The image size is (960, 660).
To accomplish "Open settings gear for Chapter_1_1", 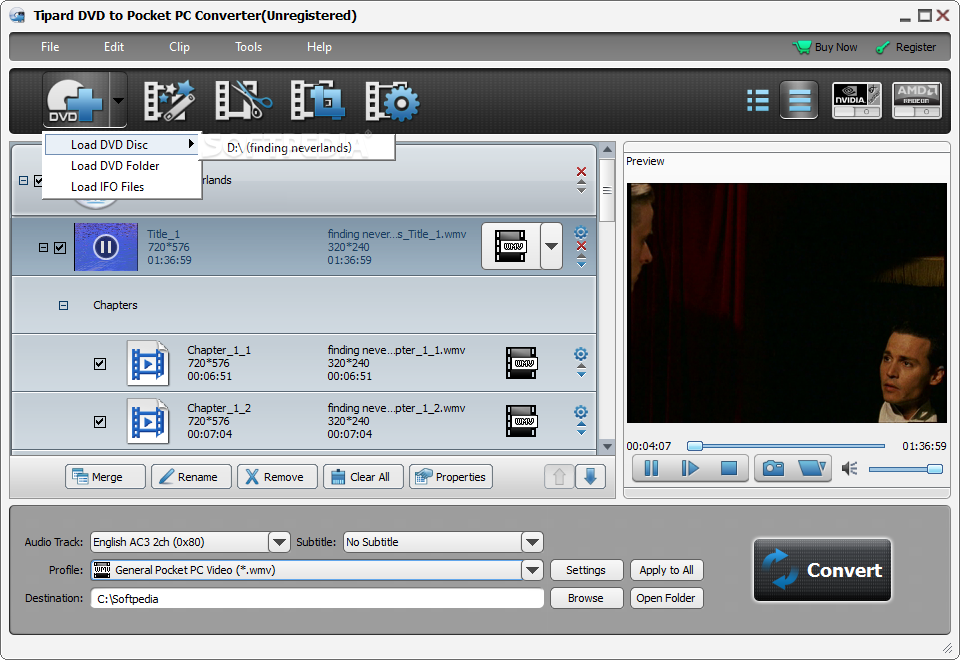I will [x=580, y=354].
